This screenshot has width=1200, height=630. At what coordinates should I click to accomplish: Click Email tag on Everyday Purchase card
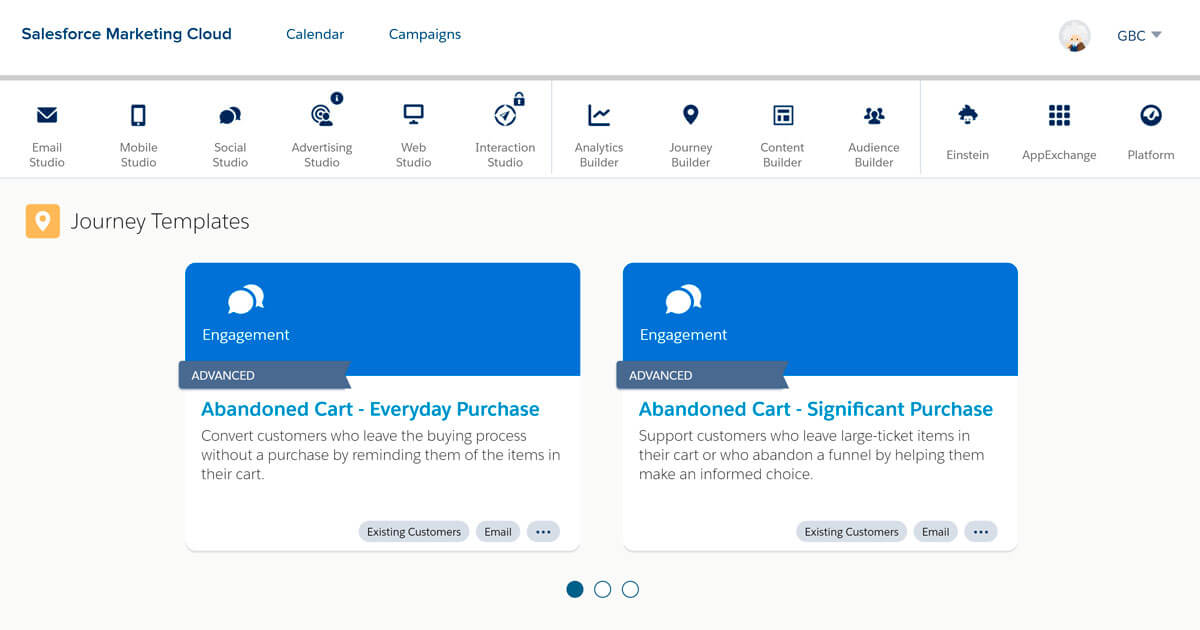coord(498,532)
